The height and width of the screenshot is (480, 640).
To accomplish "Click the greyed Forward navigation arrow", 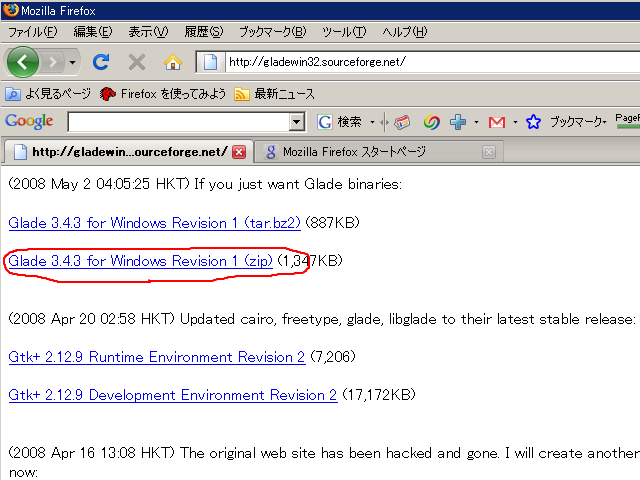I will (x=52, y=62).
